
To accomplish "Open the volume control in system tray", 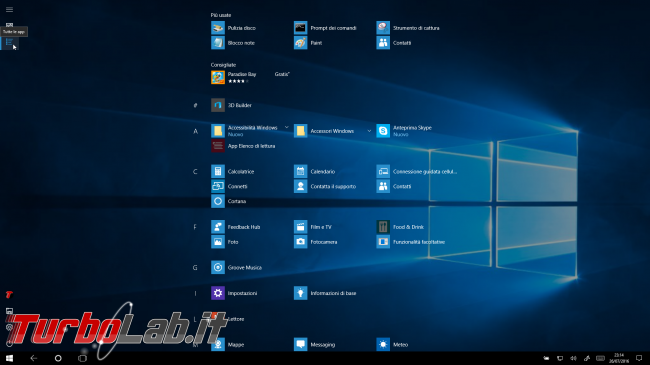I will click(573, 358).
